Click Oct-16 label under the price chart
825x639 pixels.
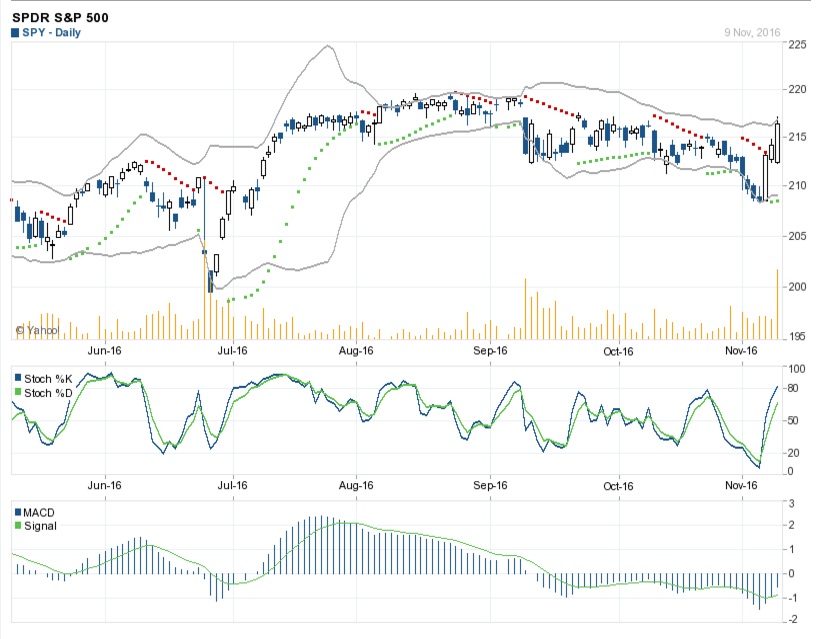(x=618, y=352)
